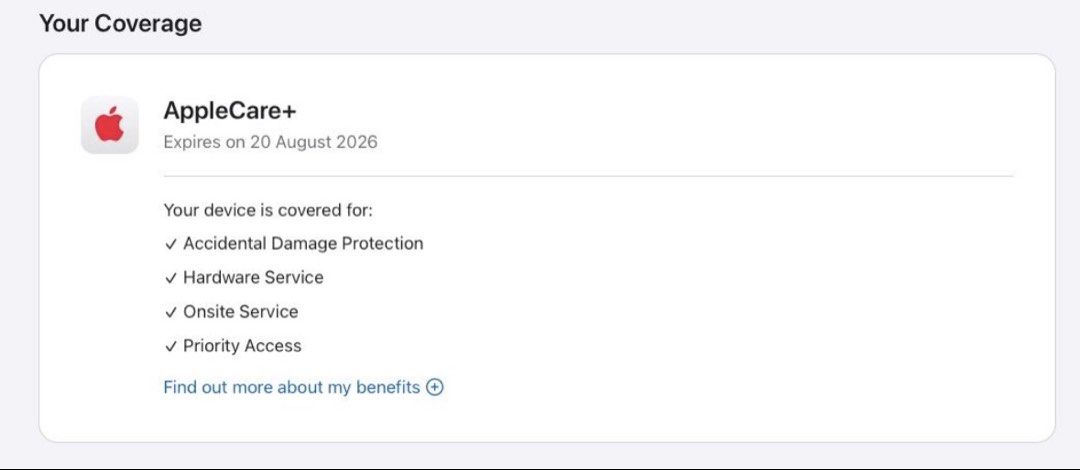This screenshot has width=1080, height=470.
Task: Click the checkmark beside Priority Access
Action: point(171,346)
